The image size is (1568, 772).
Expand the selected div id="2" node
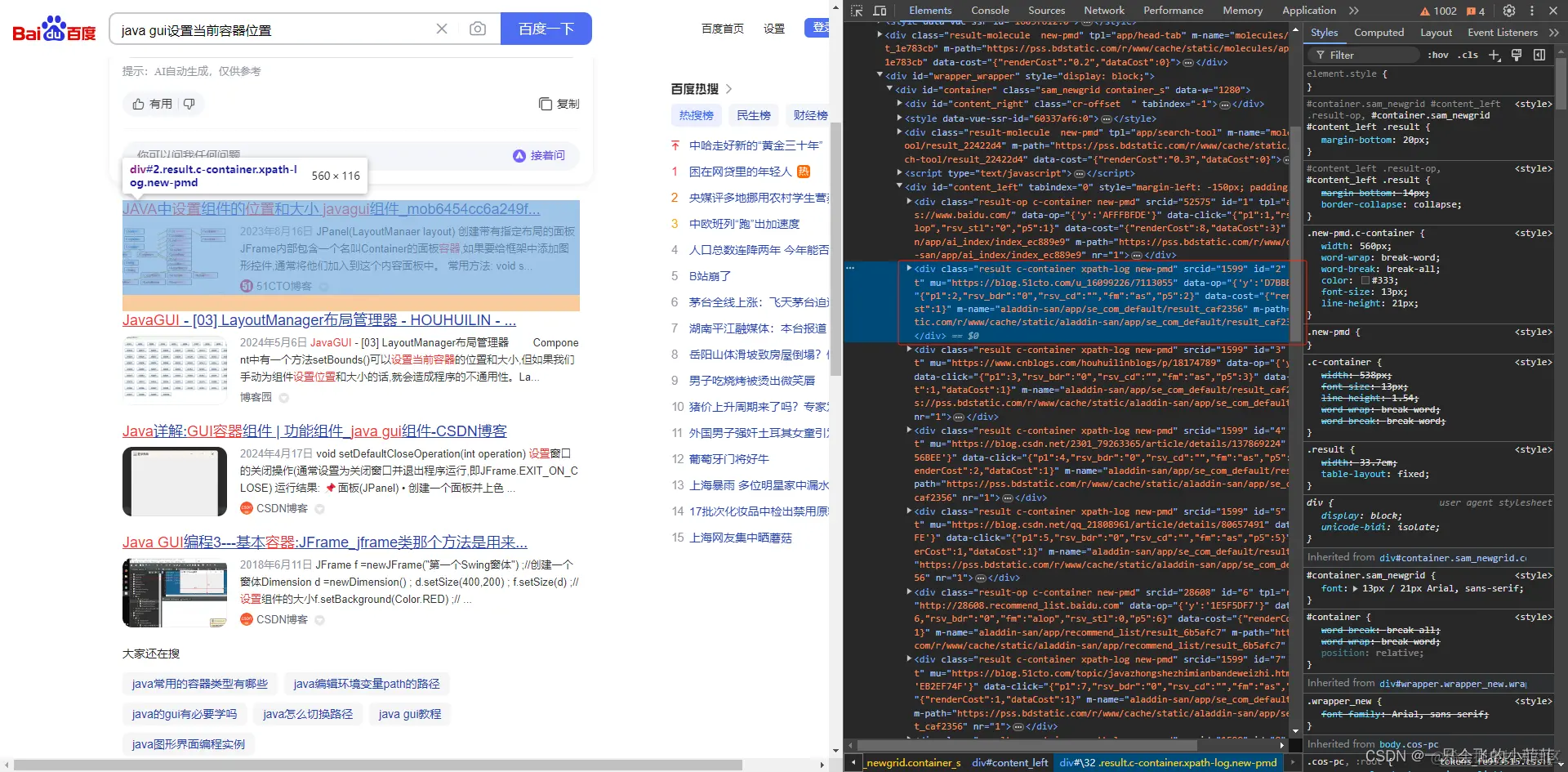[909, 268]
